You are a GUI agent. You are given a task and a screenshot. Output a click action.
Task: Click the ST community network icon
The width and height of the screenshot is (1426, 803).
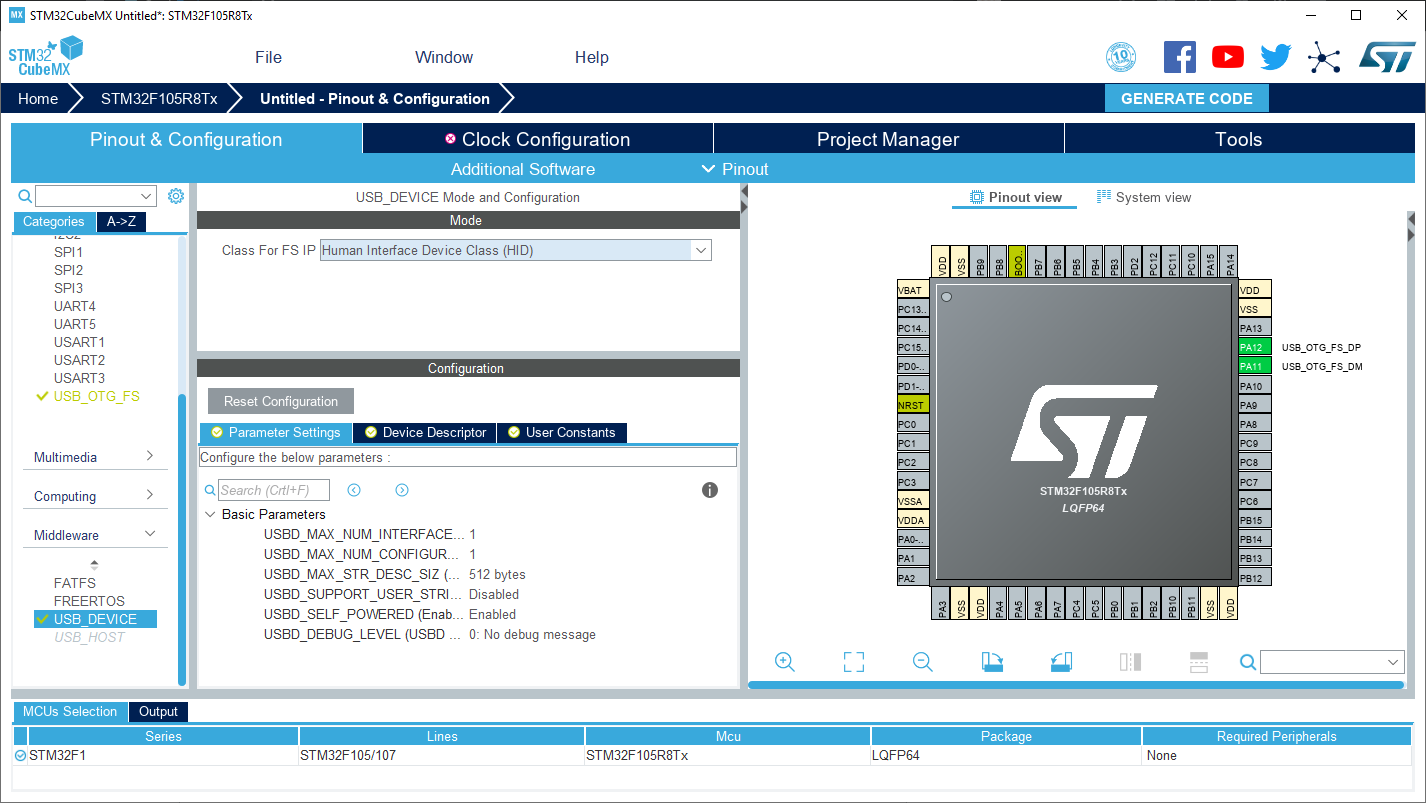(x=1324, y=57)
